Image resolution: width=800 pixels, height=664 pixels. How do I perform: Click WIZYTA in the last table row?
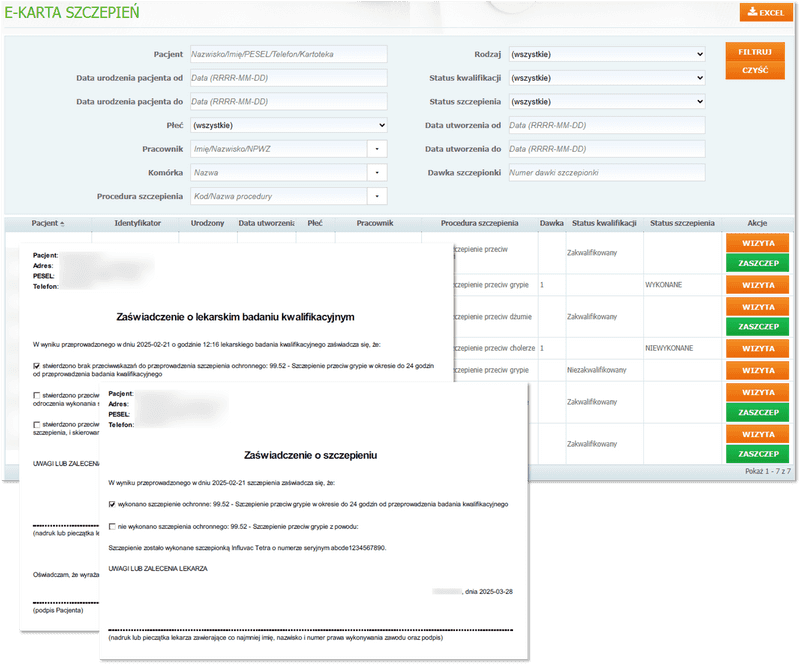point(758,434)
